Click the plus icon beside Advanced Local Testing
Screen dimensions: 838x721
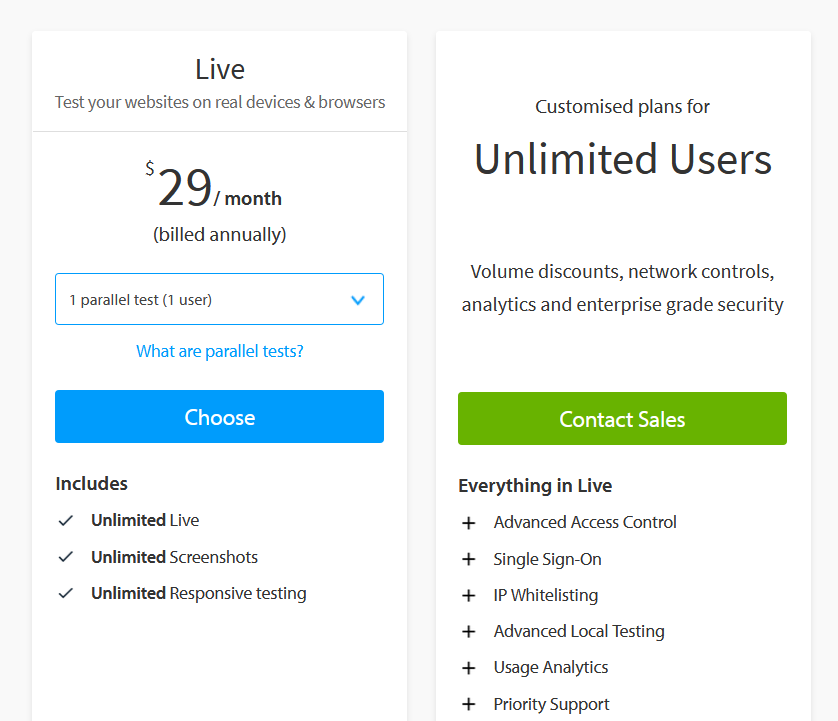click(x=468, y=632)
